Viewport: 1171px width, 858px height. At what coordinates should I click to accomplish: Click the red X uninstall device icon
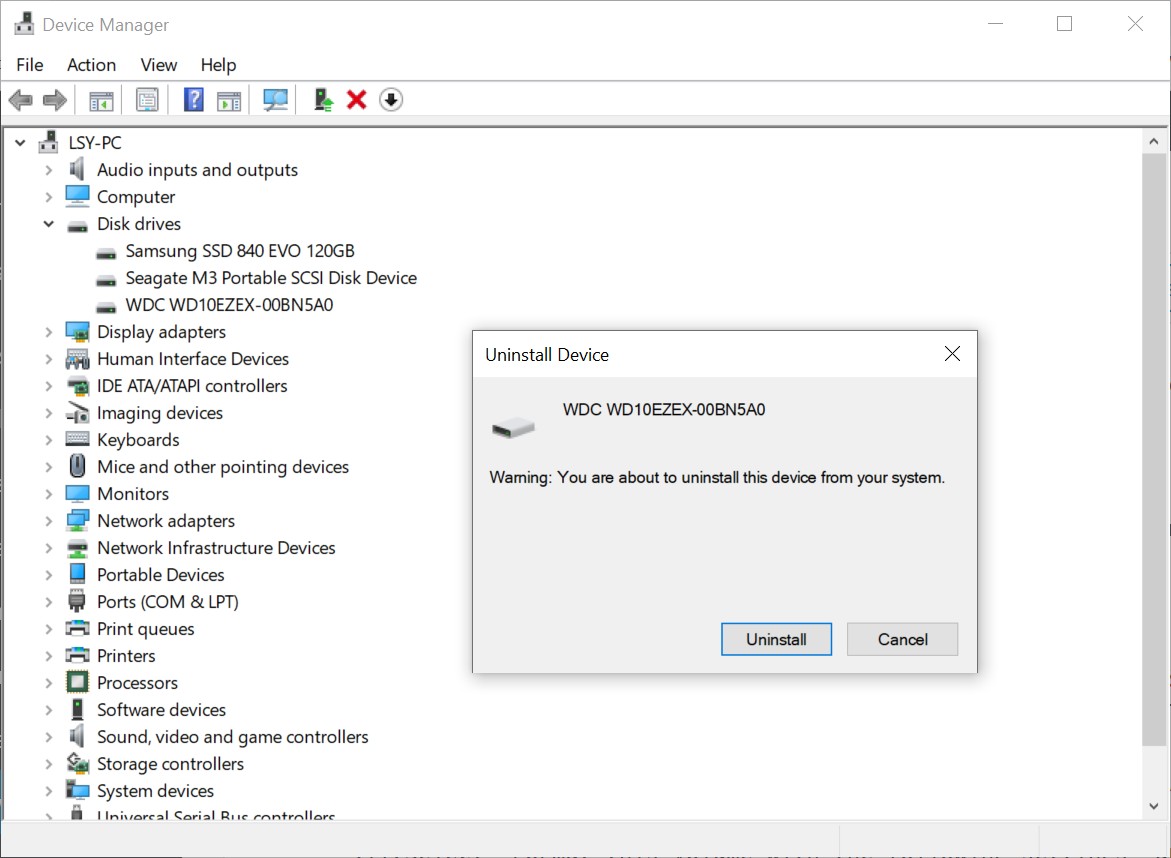point(357,100)
